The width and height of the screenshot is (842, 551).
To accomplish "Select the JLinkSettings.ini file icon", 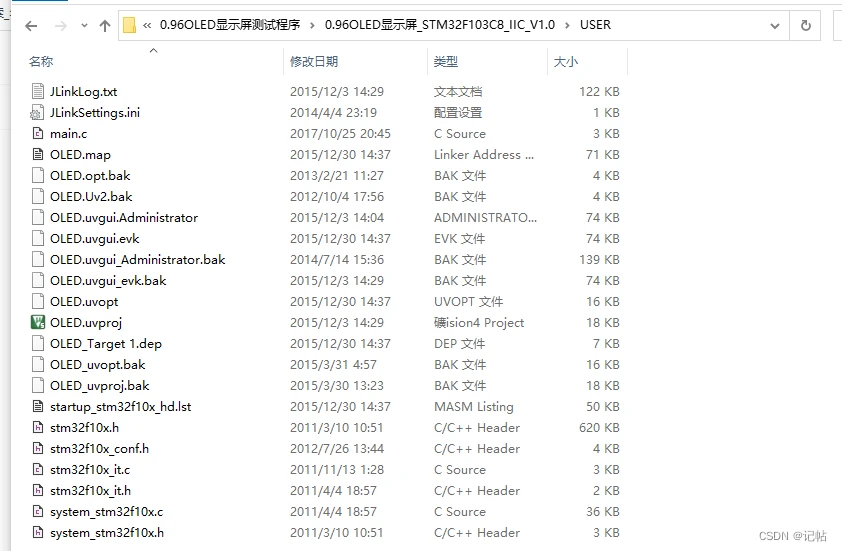I will [x=37, y=112].
